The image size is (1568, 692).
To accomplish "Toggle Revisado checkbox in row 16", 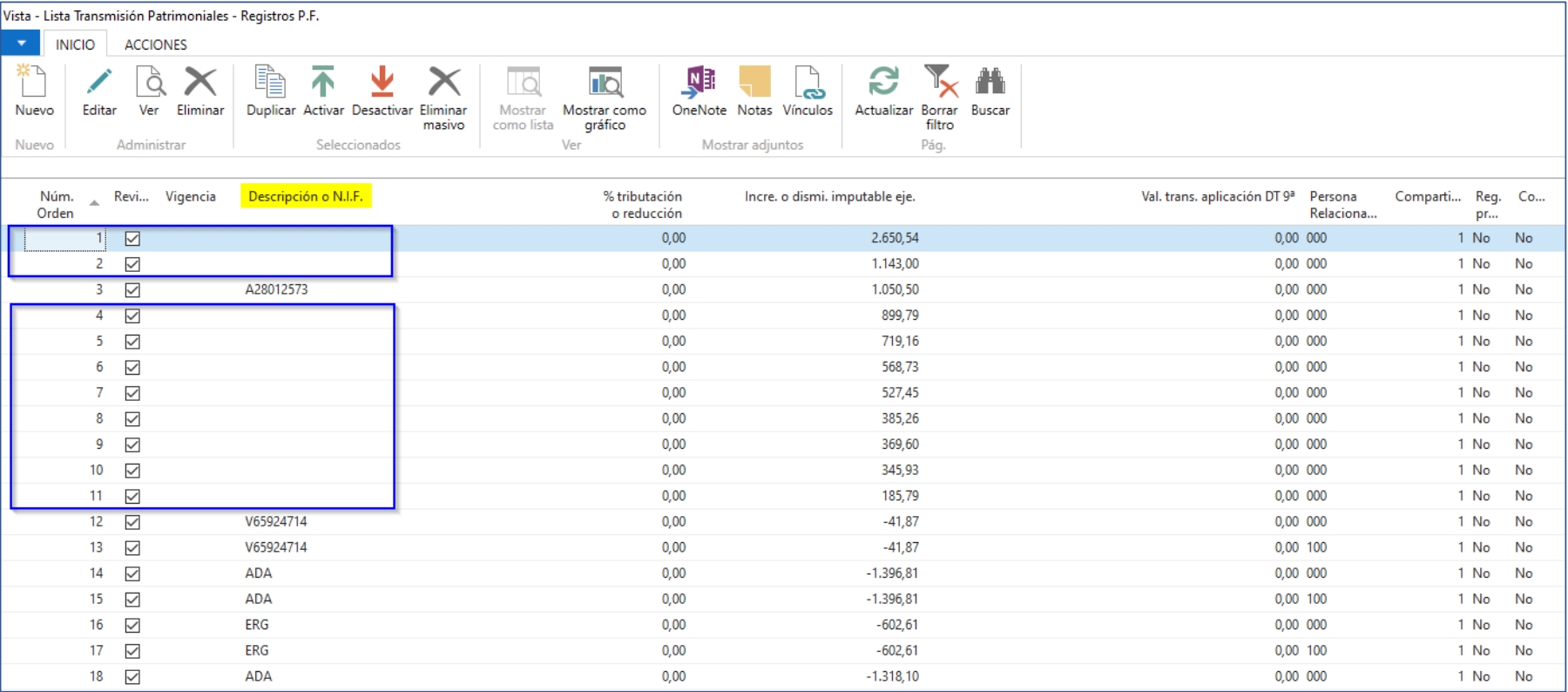I will click(132, 625).
